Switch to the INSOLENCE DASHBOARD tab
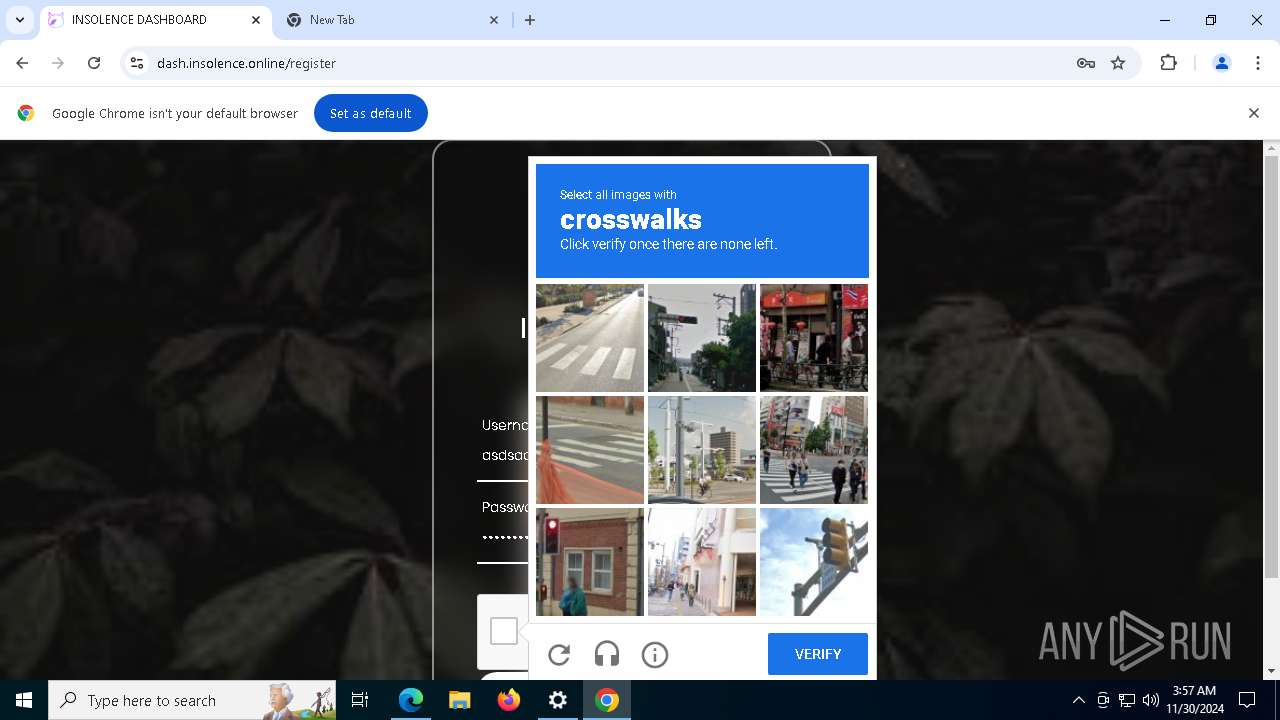This screenshot has height=720, width=1280. (155, 20)
